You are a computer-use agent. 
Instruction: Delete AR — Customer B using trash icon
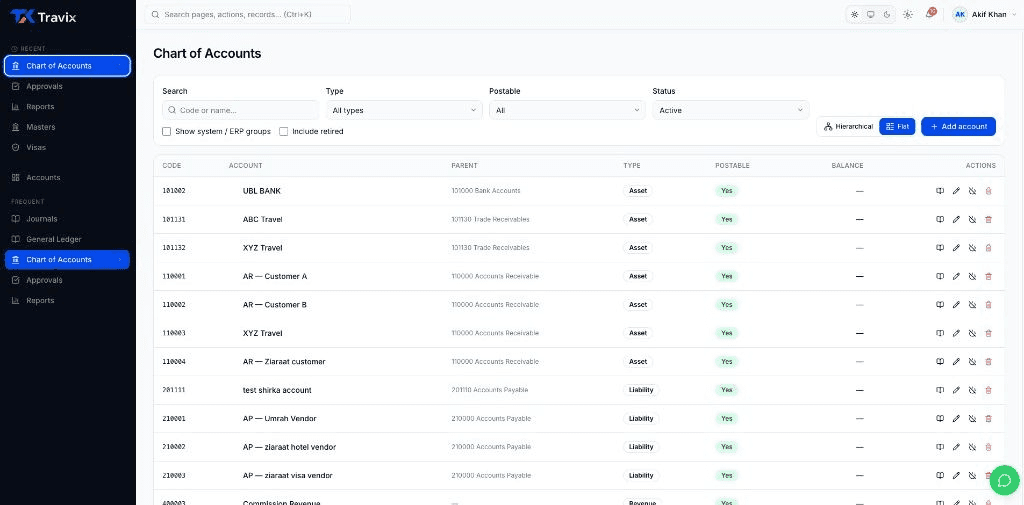(x=988, y=304)
